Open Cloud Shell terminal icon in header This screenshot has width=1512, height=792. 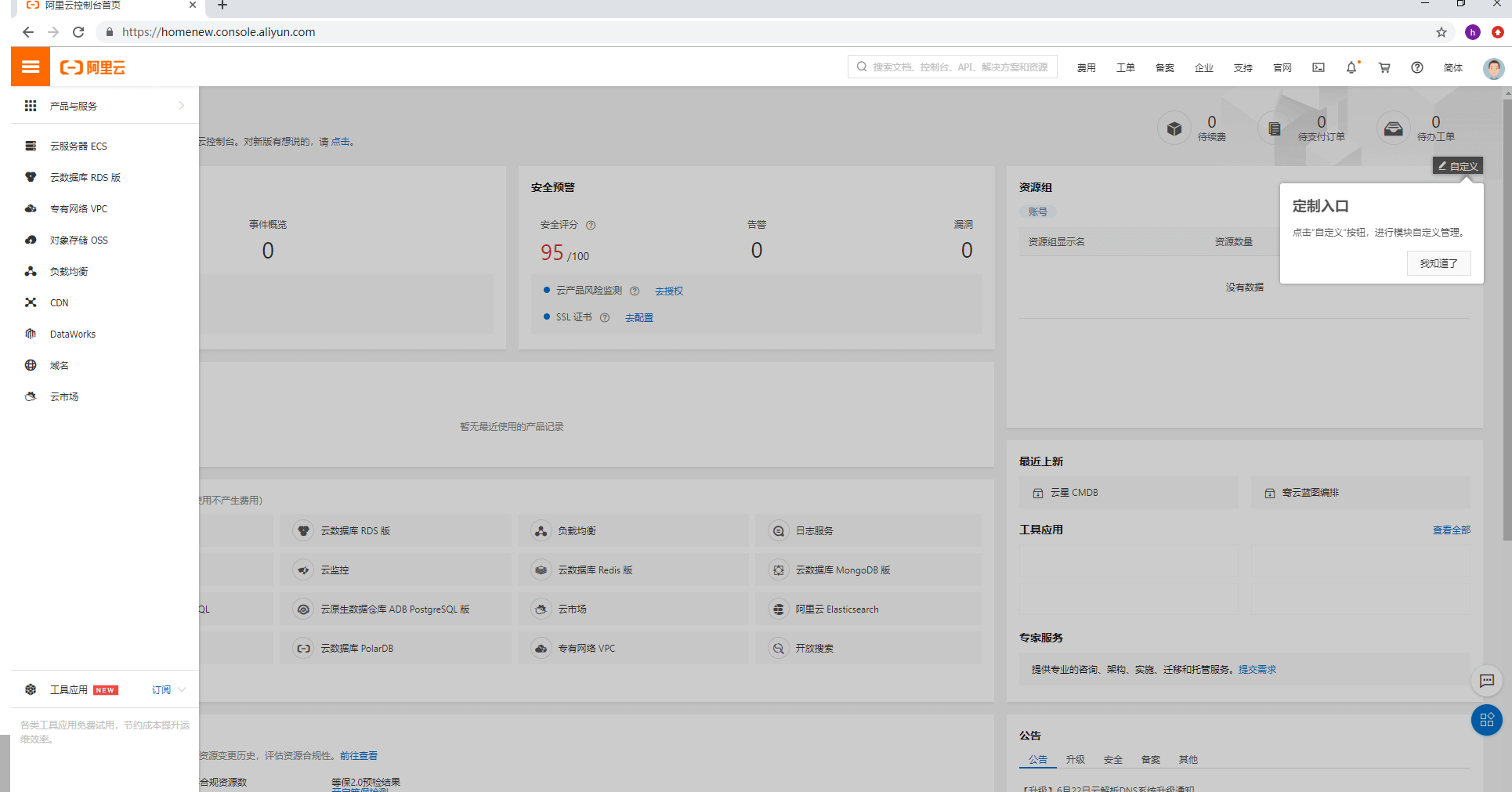[x=1318, y=67]
